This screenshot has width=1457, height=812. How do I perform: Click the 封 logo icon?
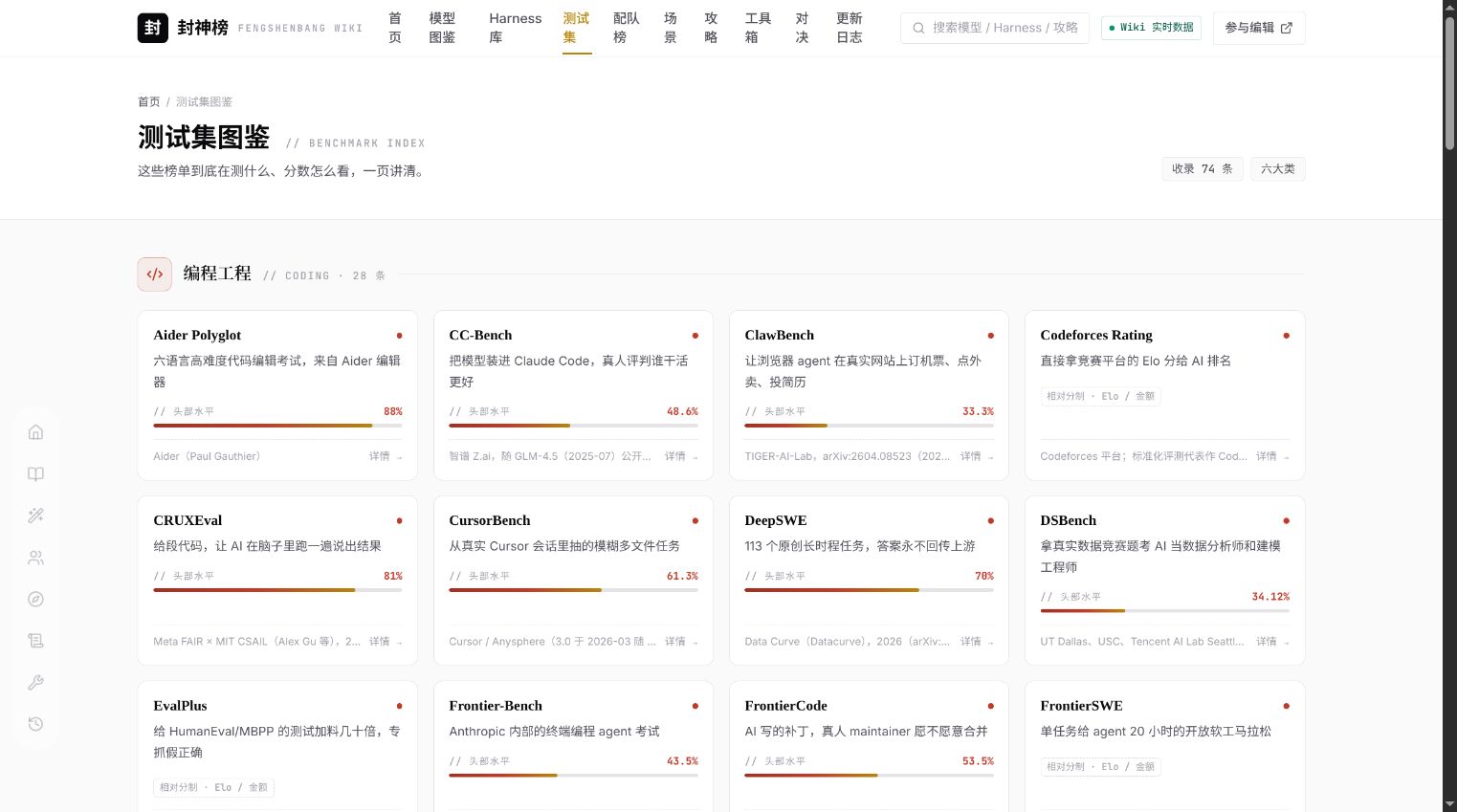pyautogui.click(x=153, y=28)
